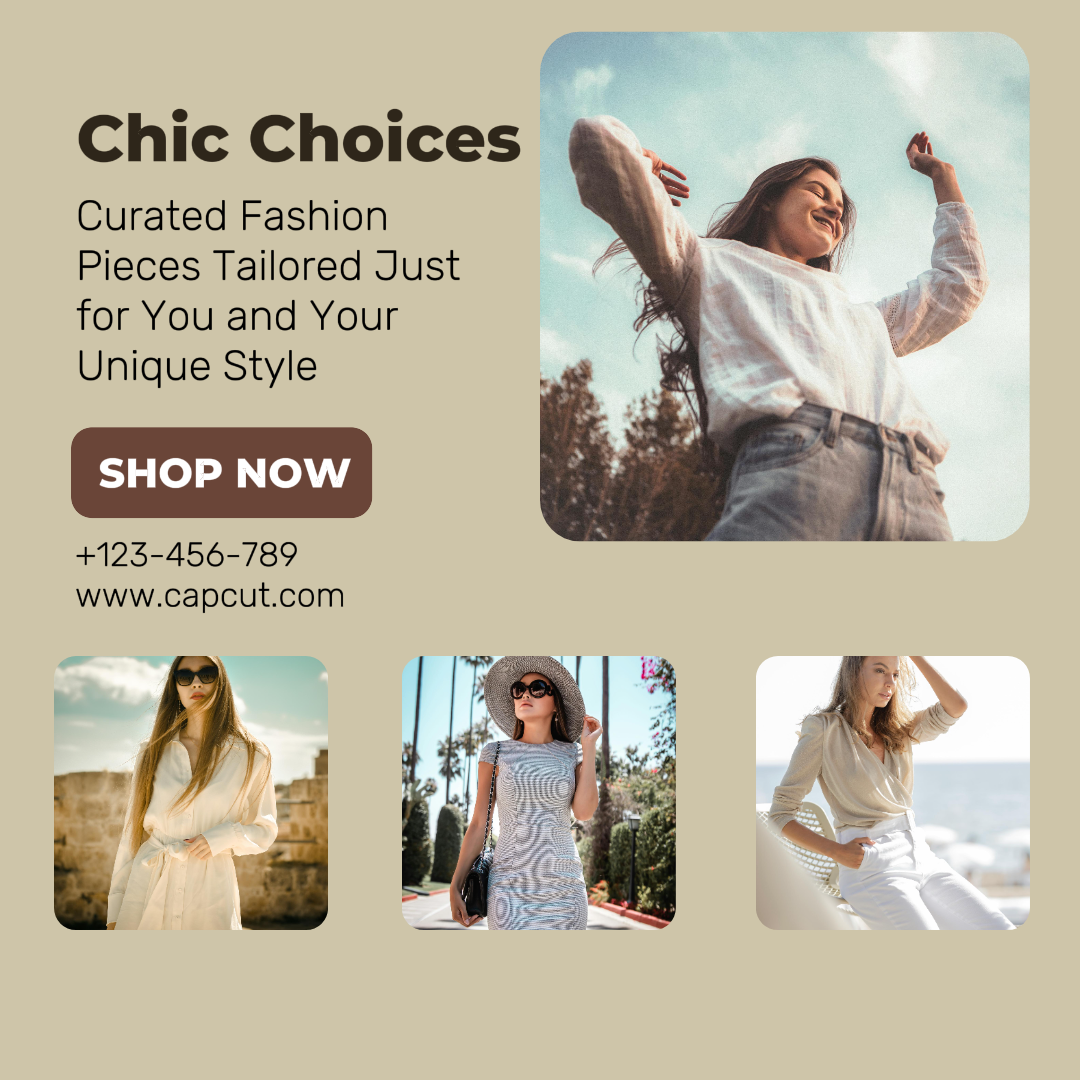Select the +123-456-789 phone number
The image size is (1080, 1080).
(x=187, y=554)
